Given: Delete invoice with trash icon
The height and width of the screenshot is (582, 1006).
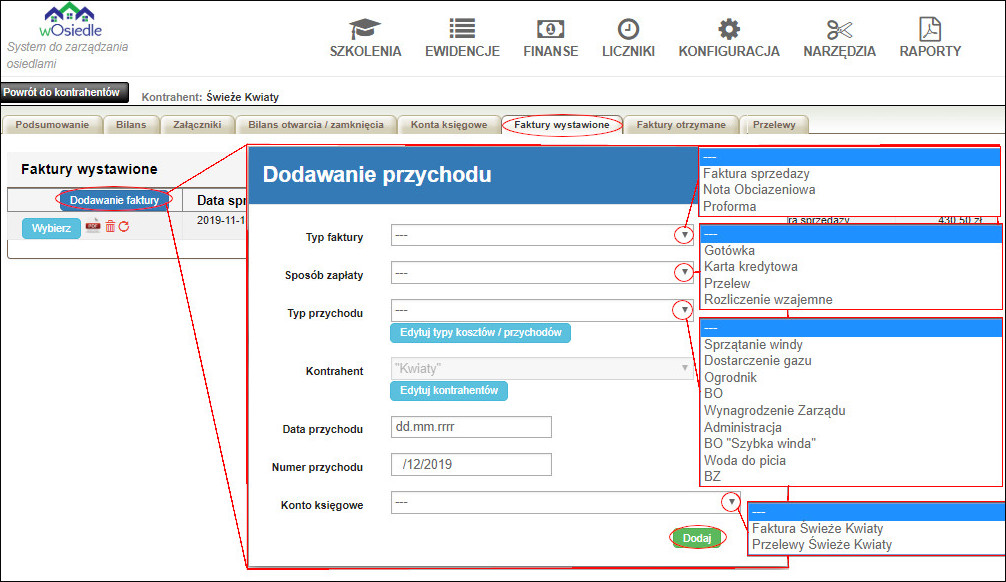Looking at the screenshot, I should (110, 226).
